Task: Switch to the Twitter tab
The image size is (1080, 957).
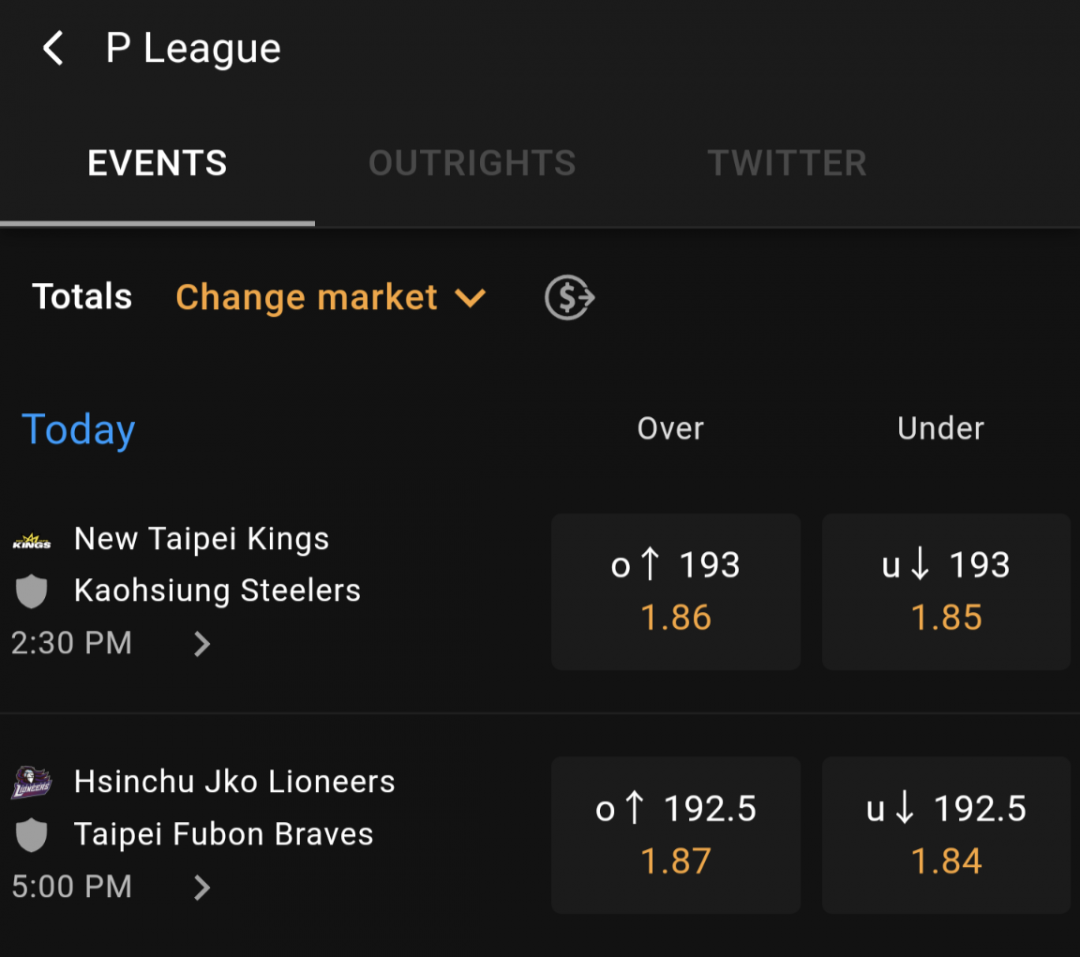Action: tap(787, 163)
